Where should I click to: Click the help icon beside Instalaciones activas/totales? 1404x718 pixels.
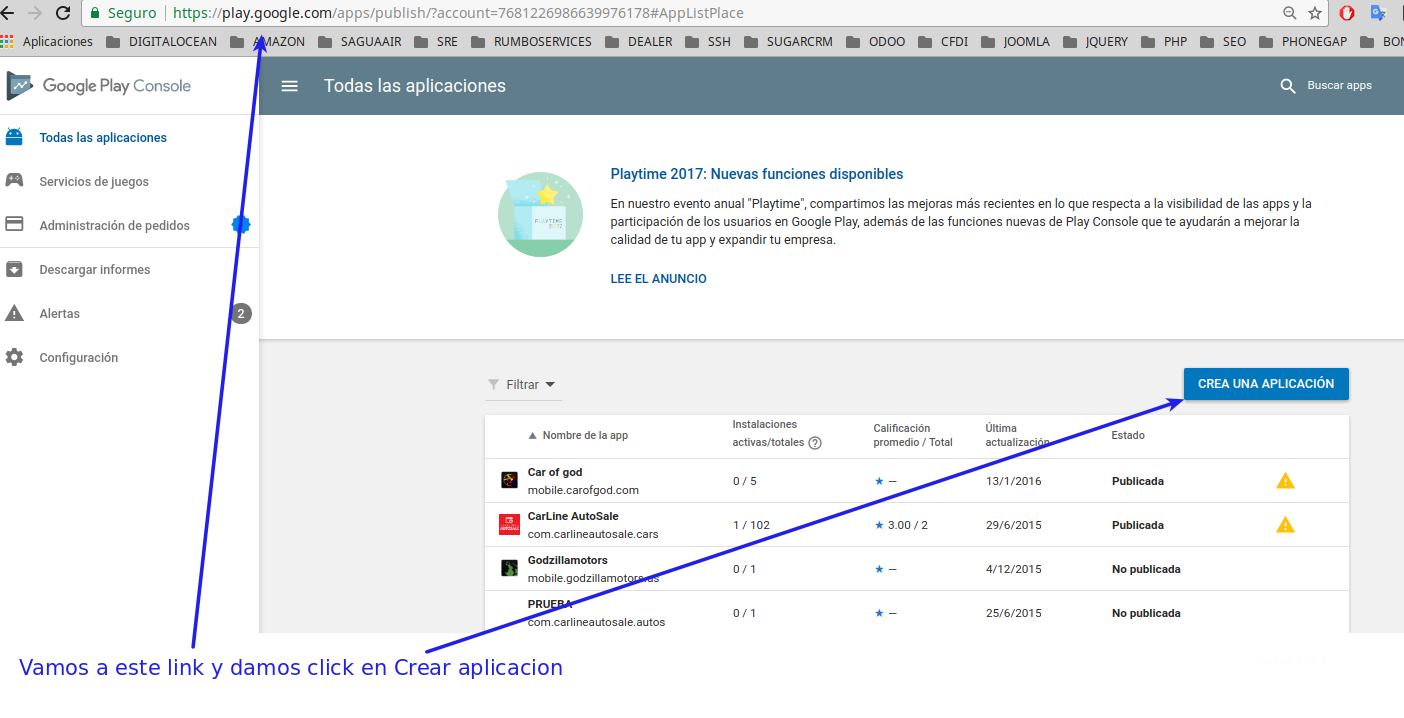tap(815, 443)
